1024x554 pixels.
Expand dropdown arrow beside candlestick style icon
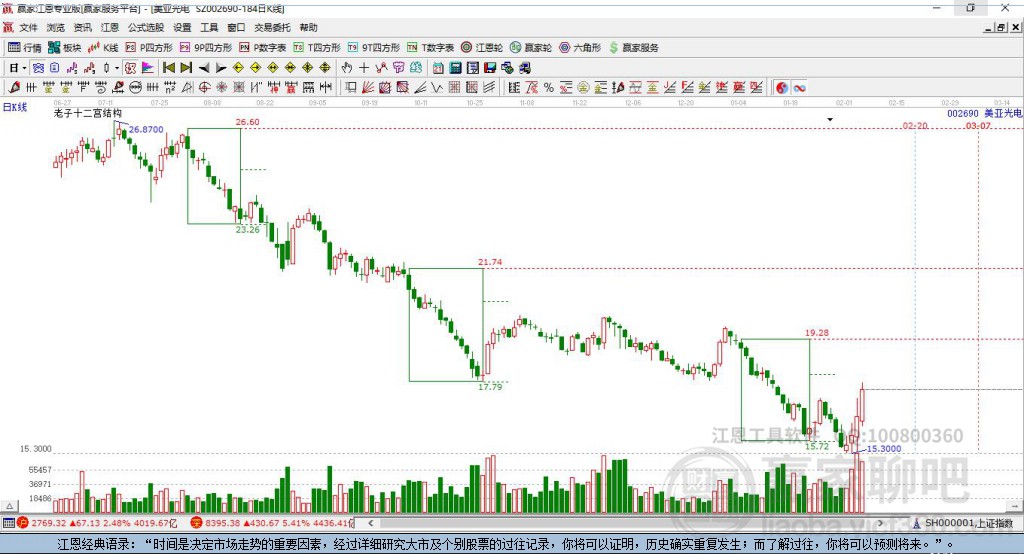[117, 68]
